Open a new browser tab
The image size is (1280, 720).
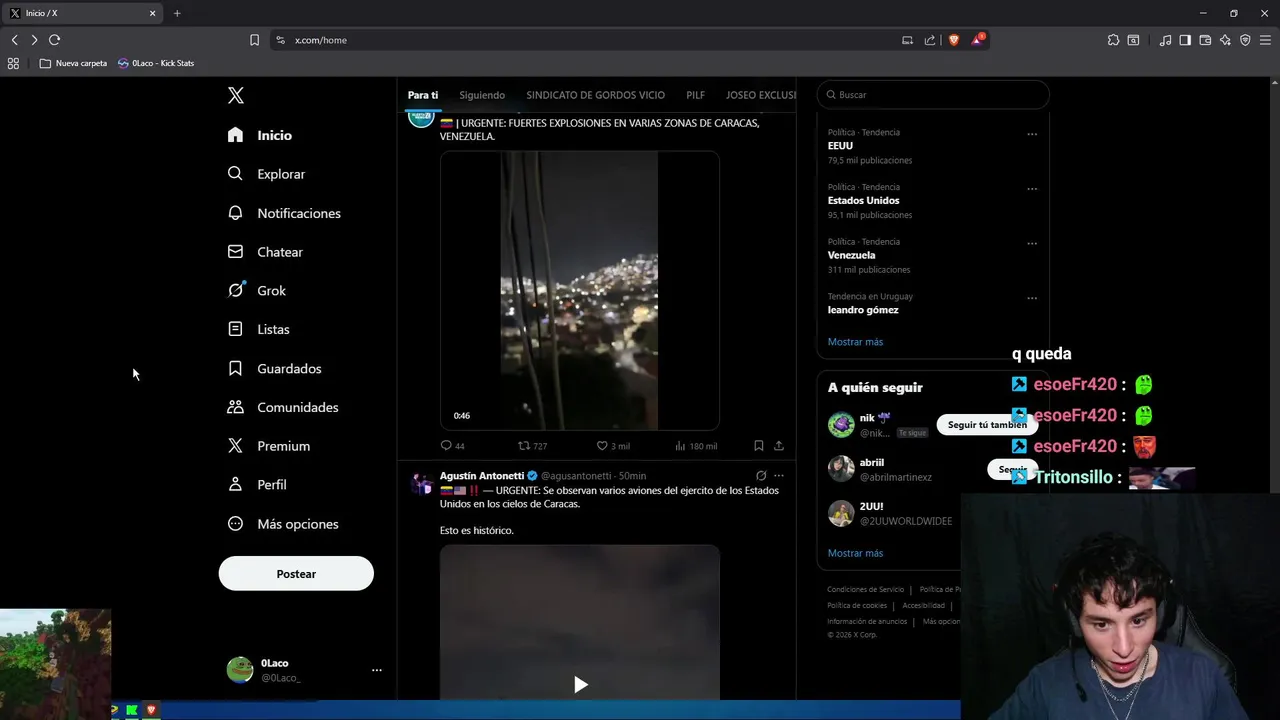coord(177,13)
